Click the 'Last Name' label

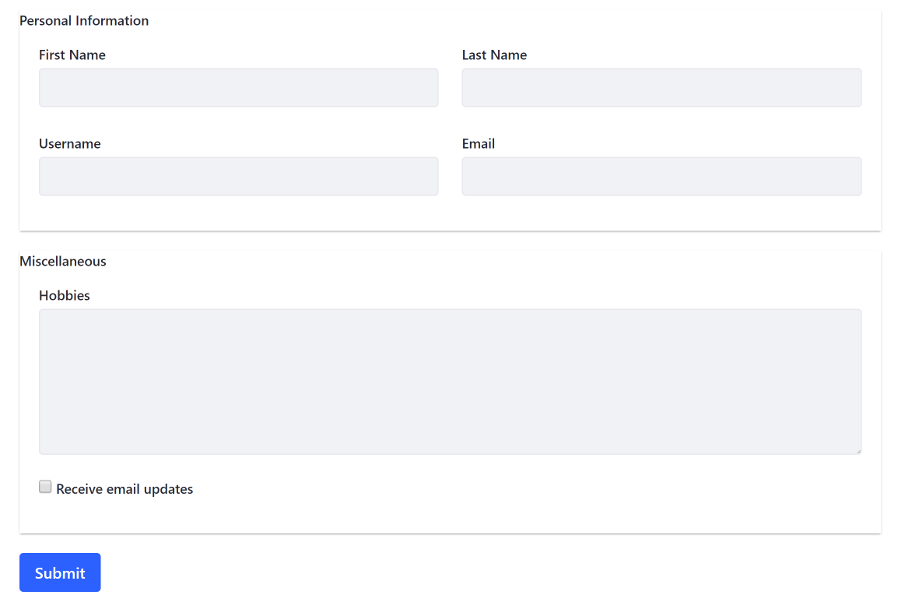pos(494,55)
